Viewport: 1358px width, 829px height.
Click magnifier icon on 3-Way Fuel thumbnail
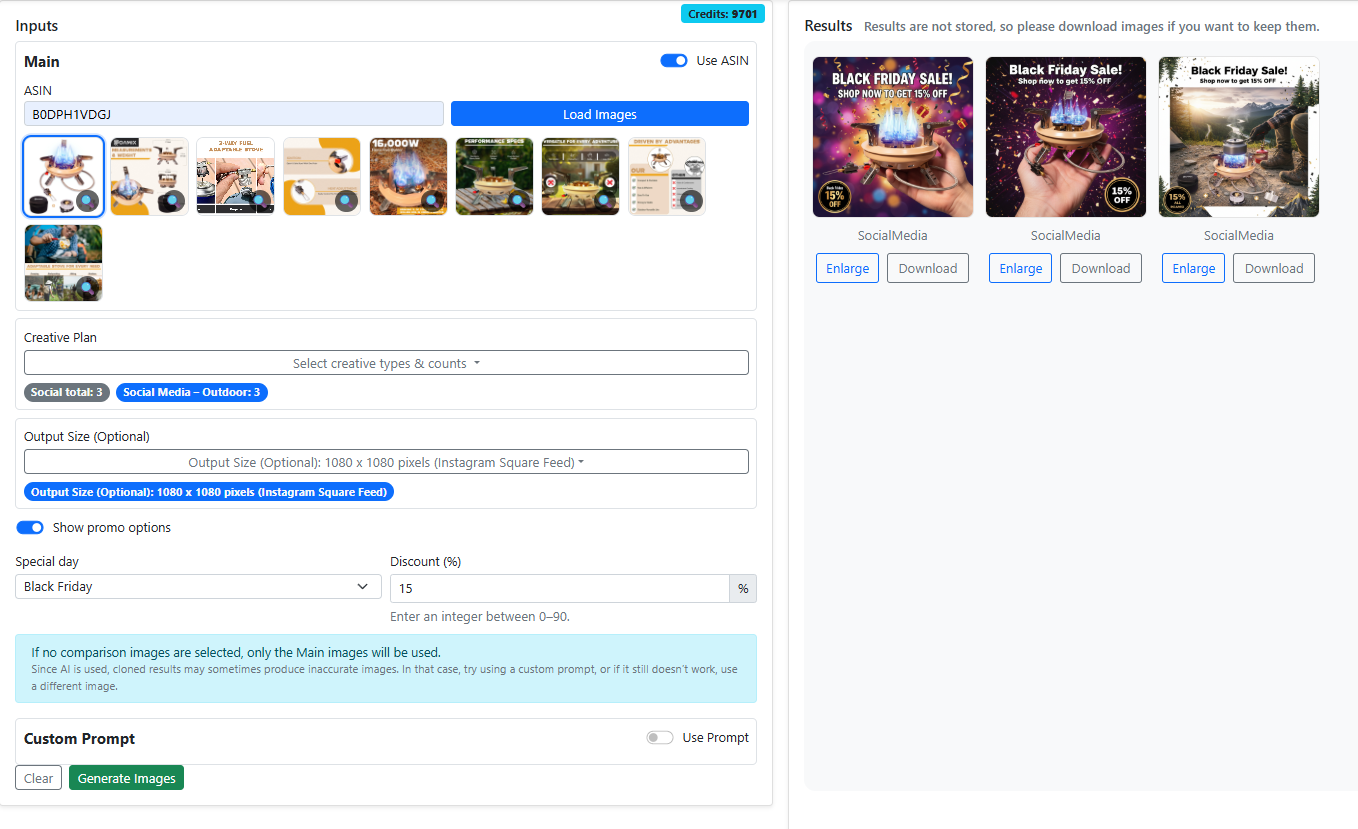click(258, 200)
